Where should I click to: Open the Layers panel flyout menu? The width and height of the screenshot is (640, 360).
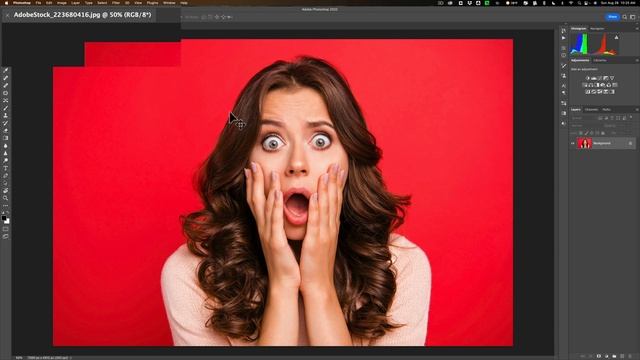pos(637,109)
